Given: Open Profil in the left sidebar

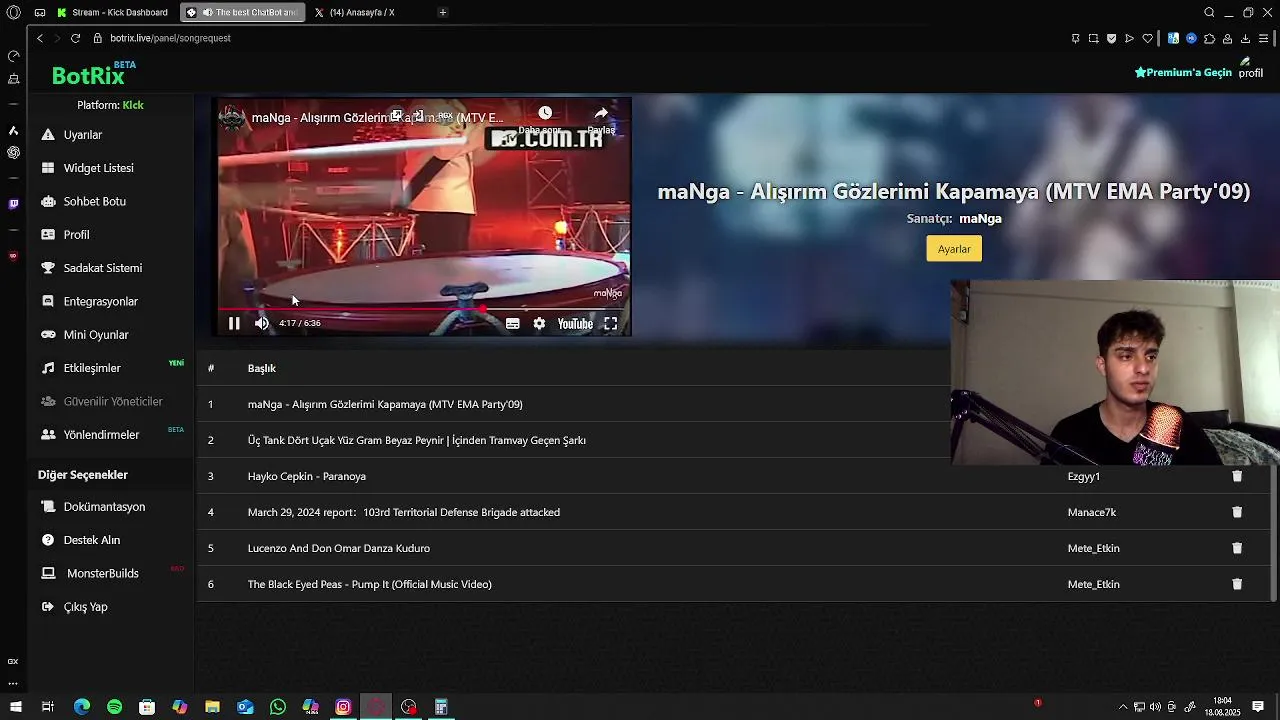Looking at the screenshot, I should click(x=76, y=235).
